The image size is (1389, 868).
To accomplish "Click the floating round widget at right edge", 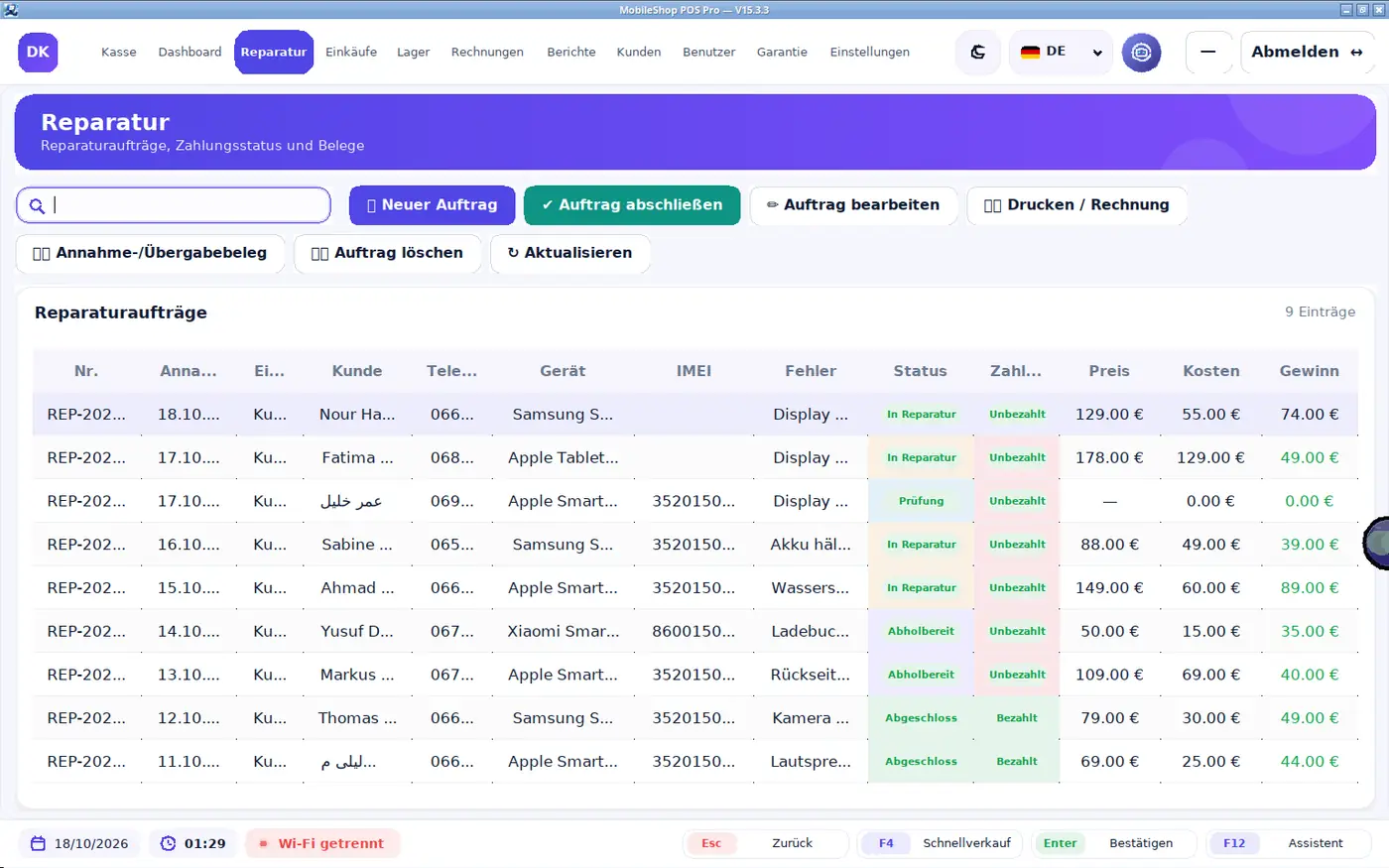I will [x=1376, y=543].
